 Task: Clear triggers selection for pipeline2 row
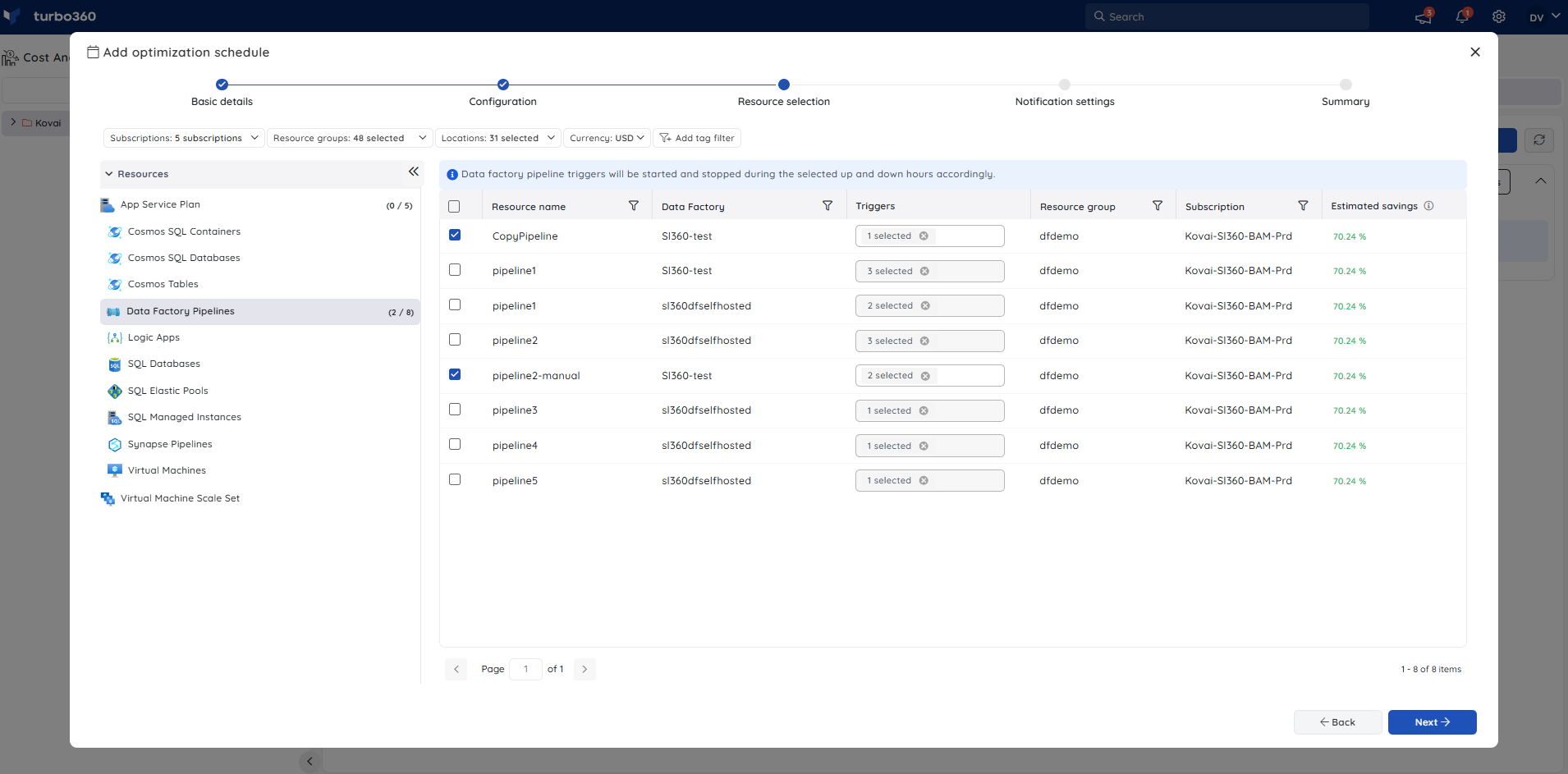click(x=925, y=341)
